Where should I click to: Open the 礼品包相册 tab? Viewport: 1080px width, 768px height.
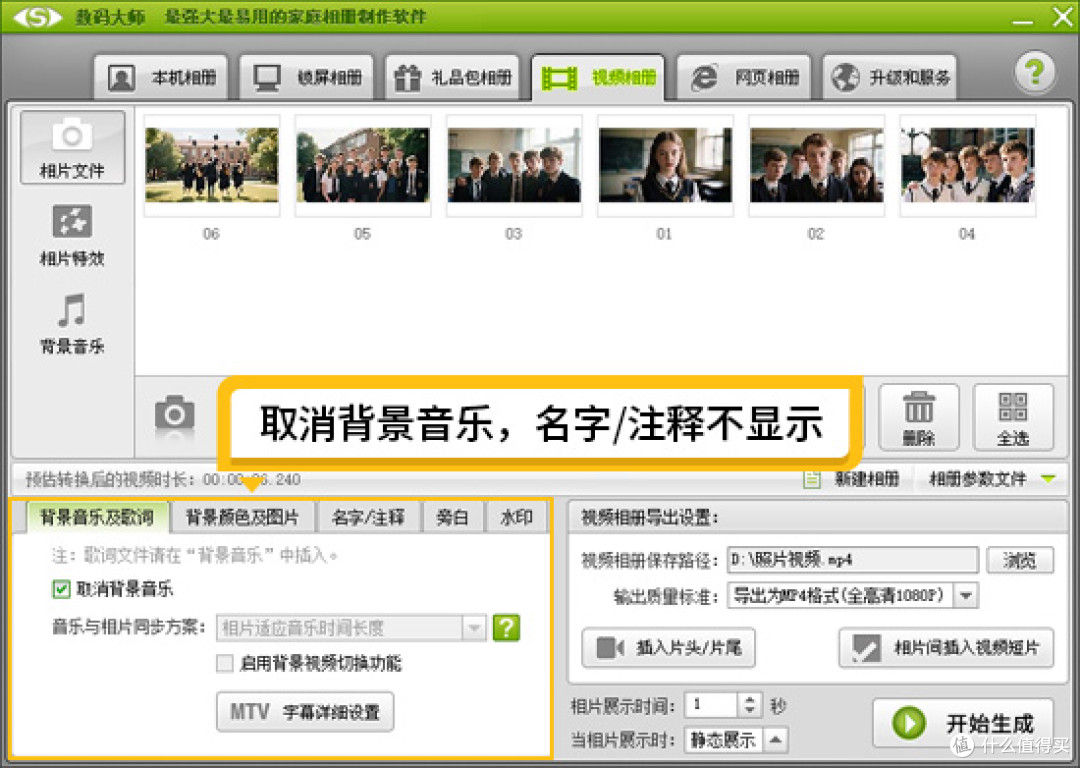tap(453, 77)
